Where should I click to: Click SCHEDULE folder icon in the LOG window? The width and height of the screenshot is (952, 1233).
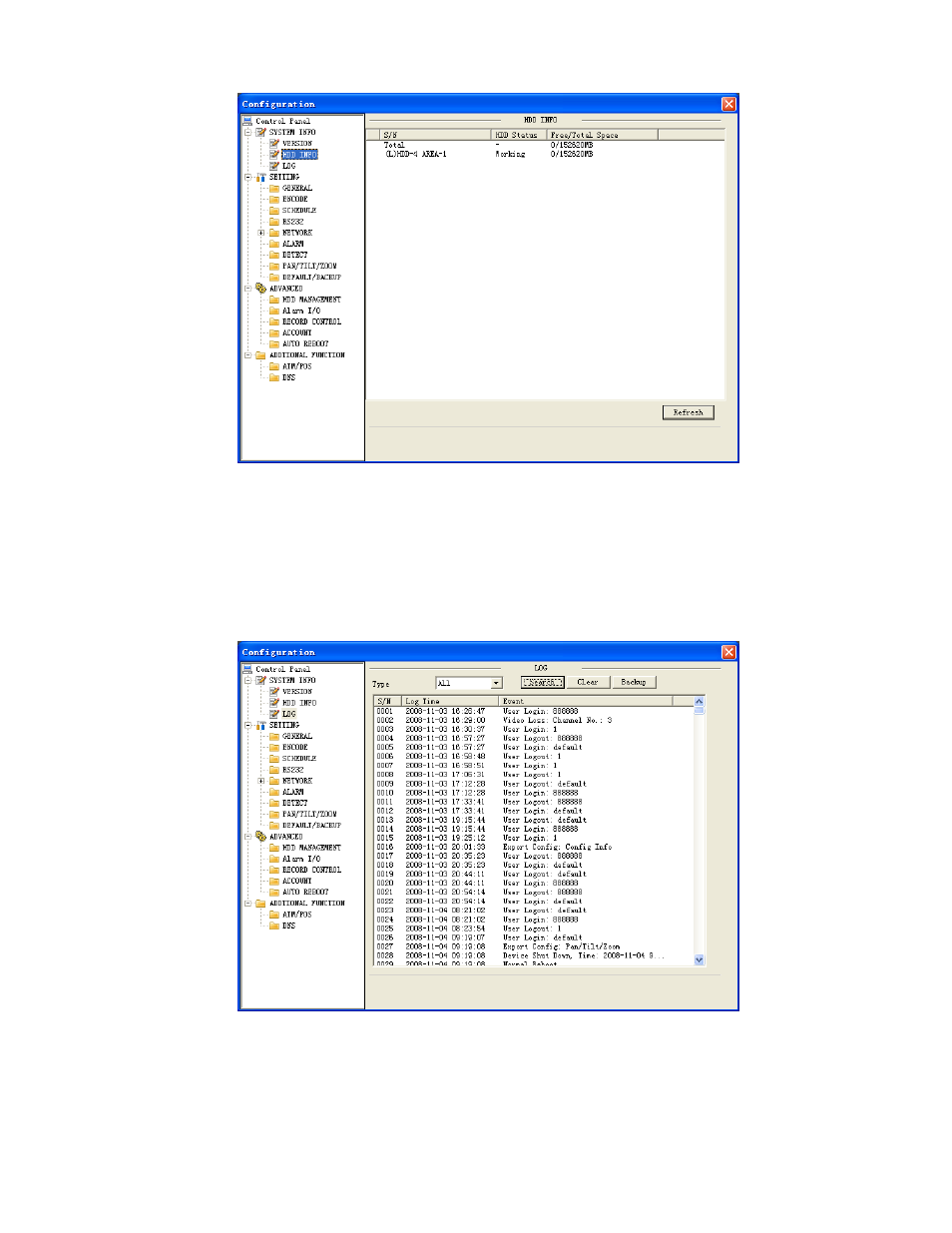(x=274, y=758)
